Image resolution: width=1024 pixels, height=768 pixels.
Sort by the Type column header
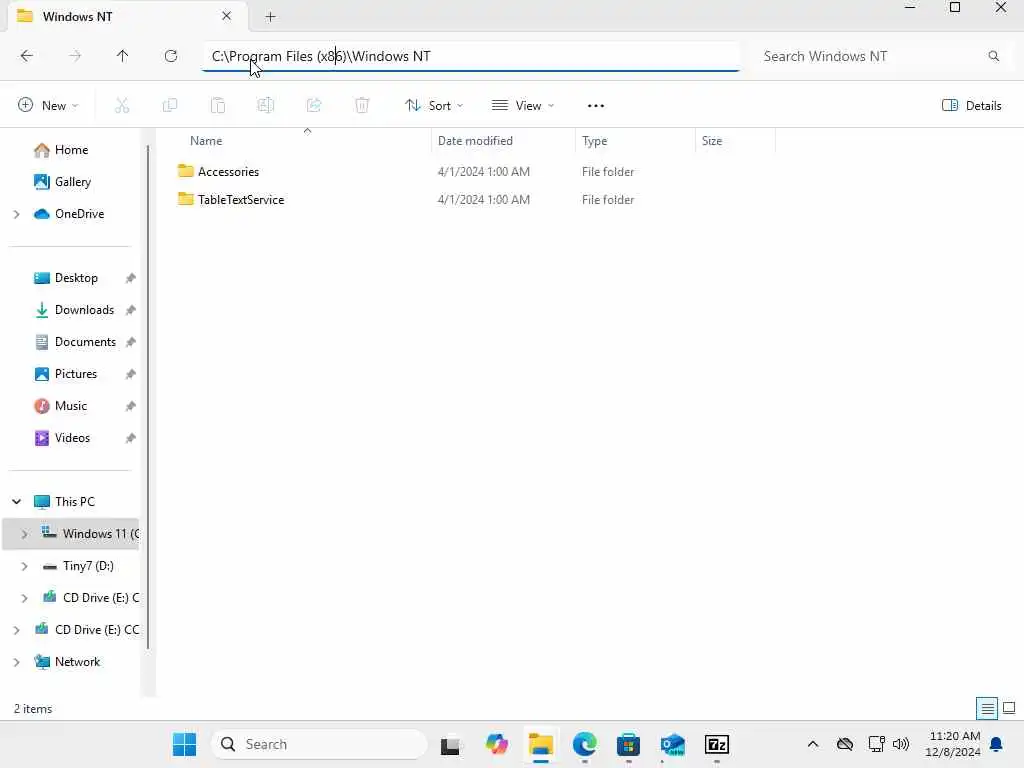pyautogui.click(x=594, y=141)
